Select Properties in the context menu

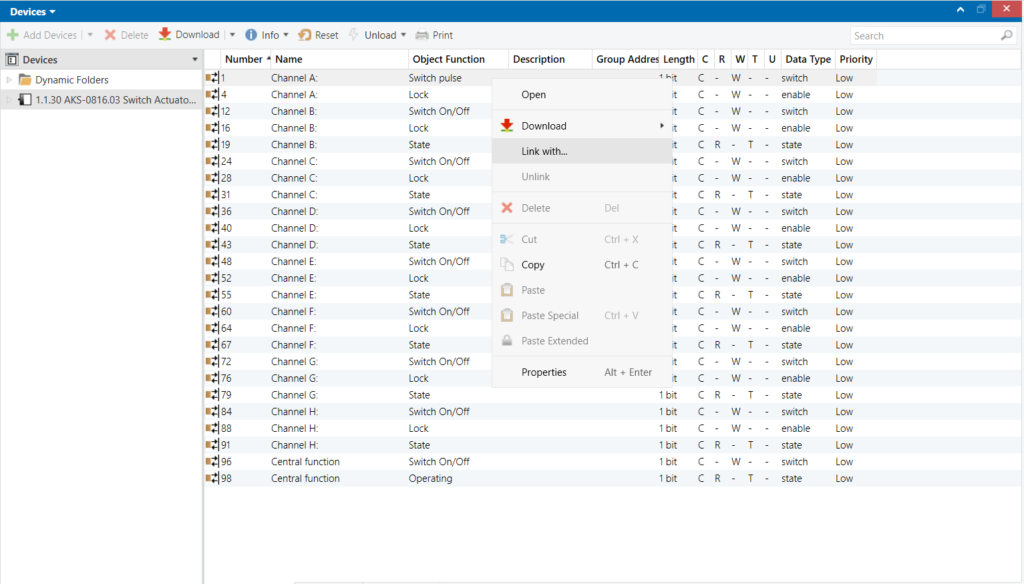(544, 372)
